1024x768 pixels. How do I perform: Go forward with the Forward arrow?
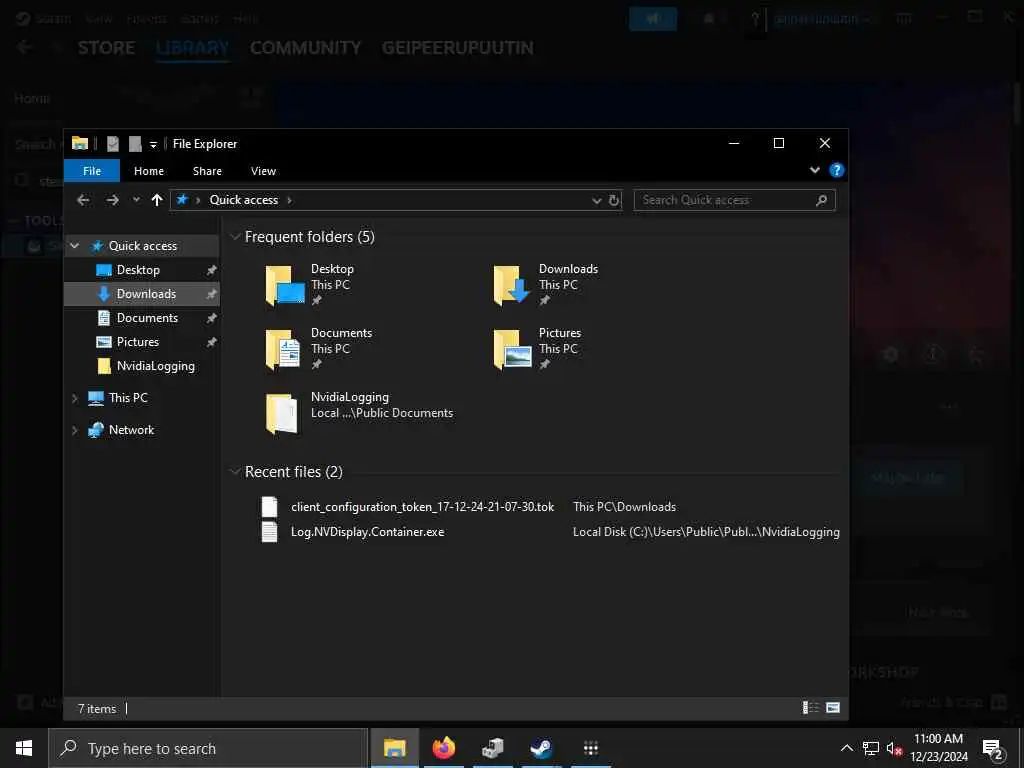pos(112,200)
